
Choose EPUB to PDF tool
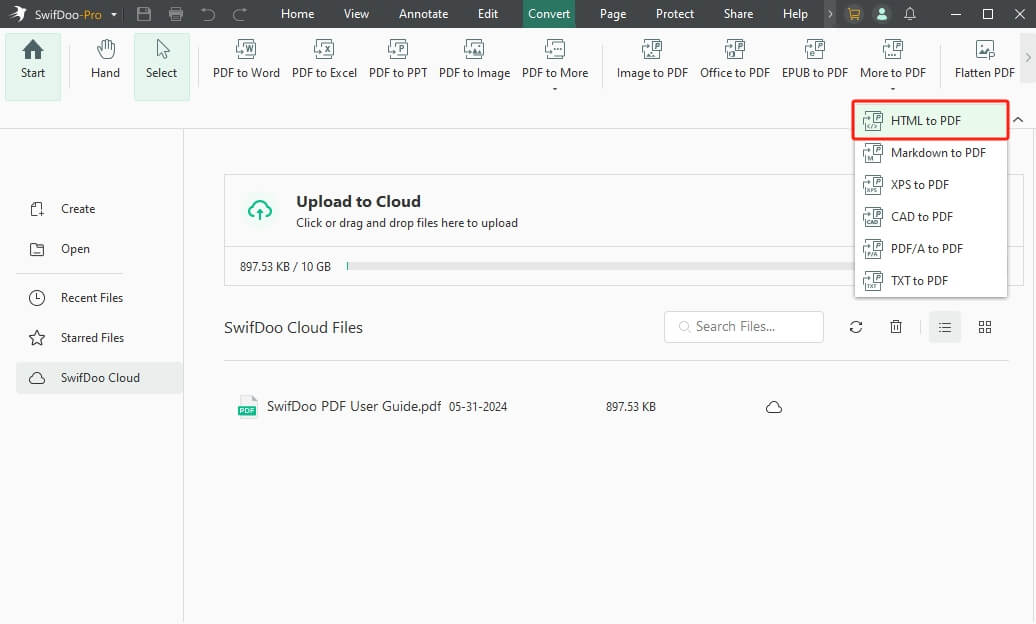815,60
